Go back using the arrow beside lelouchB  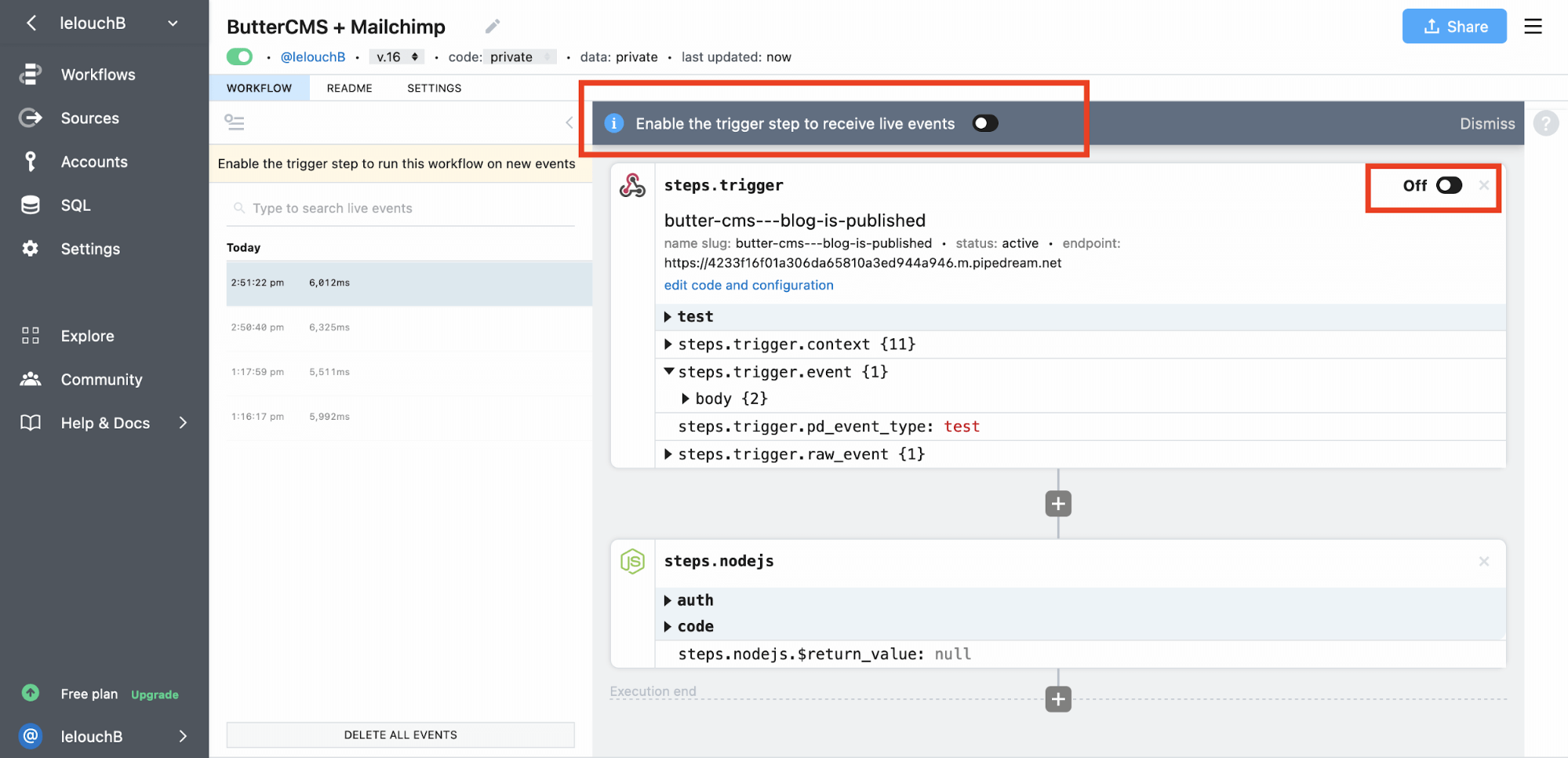pyautogui.click(x=31, y=24)
